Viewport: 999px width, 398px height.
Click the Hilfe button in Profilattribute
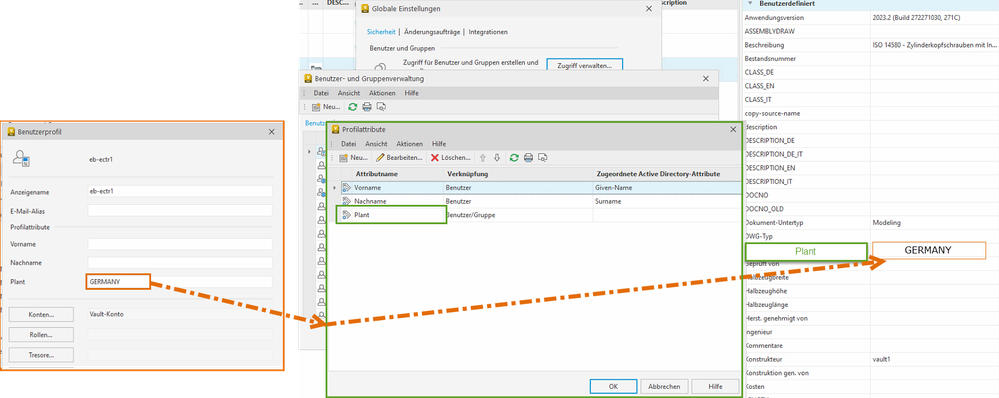(x=715, y=386)
